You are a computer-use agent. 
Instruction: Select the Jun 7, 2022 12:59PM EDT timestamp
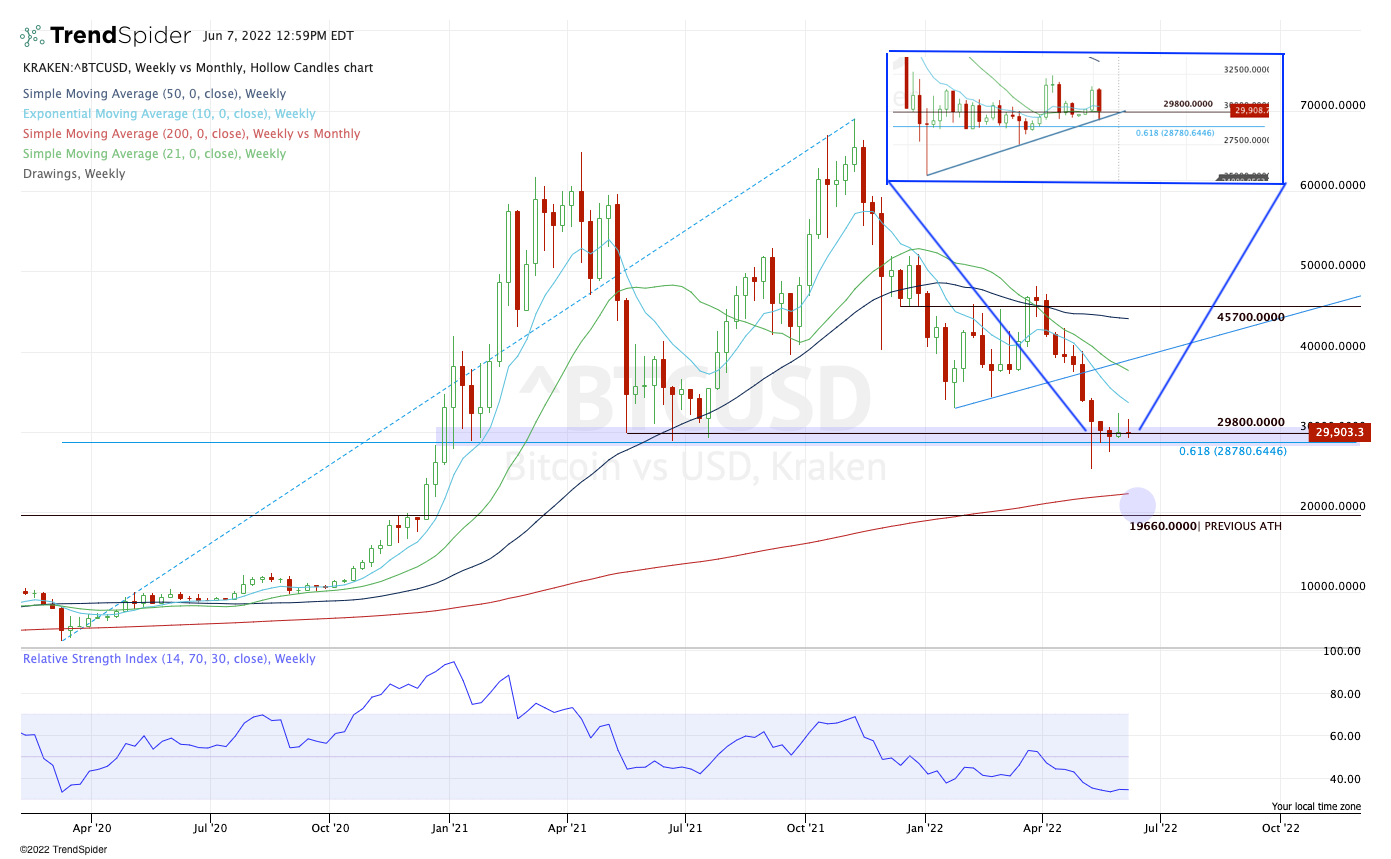coord(278,35)
